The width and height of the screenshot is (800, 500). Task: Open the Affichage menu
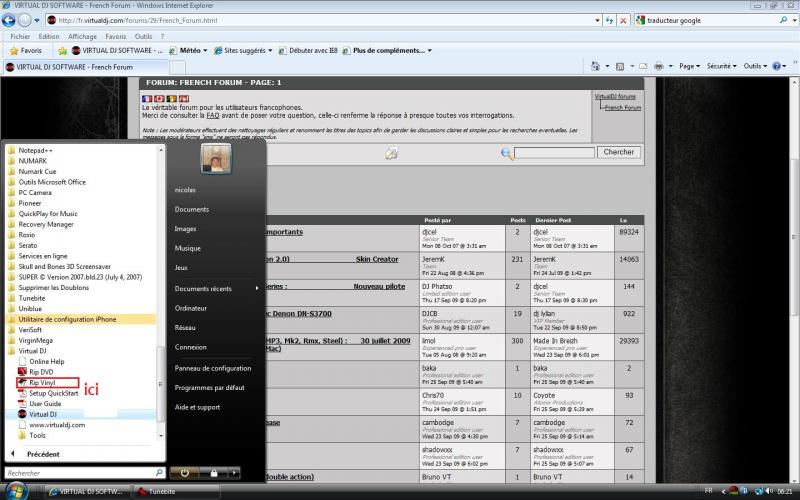[x=82, y=36]
